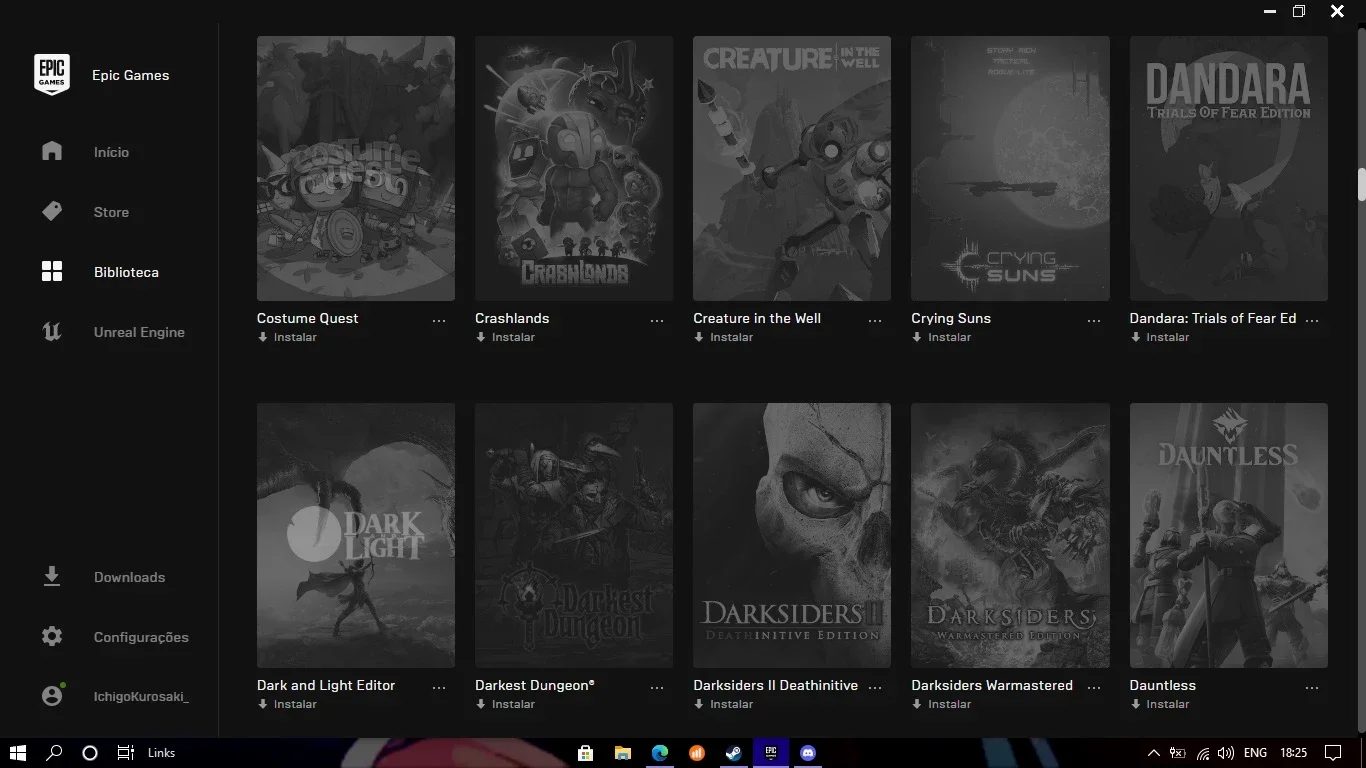Open the Darksiders II Deathinitive cover
Image resolution: width=1366 pixels, height=768 pixels.
point(792,535)
